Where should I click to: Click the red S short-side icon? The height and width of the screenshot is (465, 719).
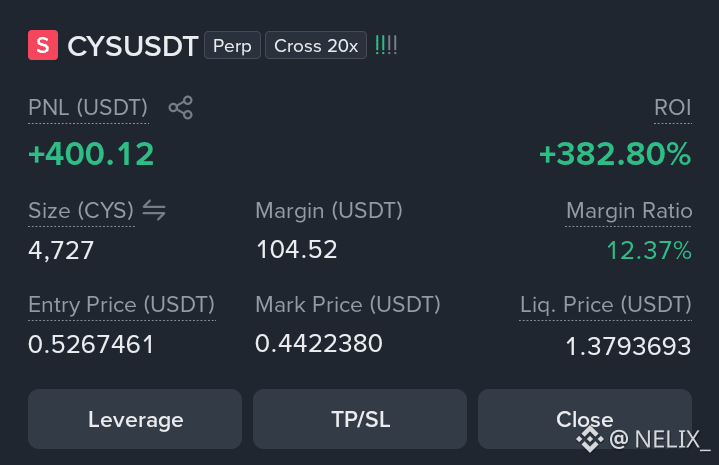[x=43, y=45]
